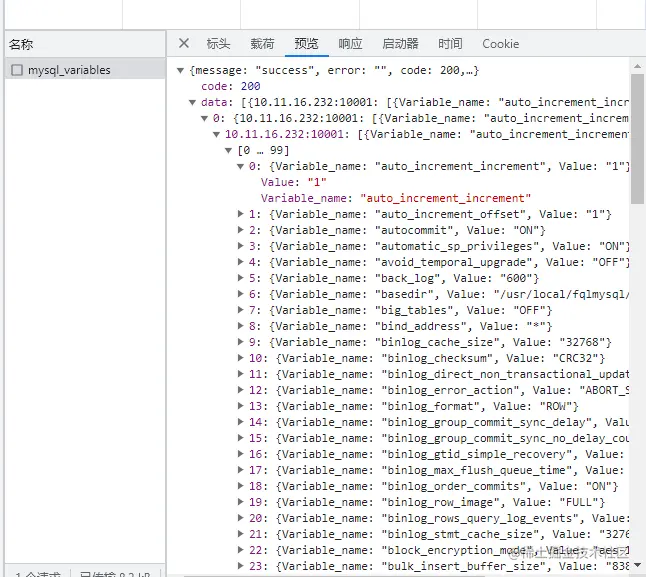Expand item 14 binlog_group_commit_sync_delay
Image resolution: width=646 pixels, height=577 pixels.
click(x=240, y=422)
